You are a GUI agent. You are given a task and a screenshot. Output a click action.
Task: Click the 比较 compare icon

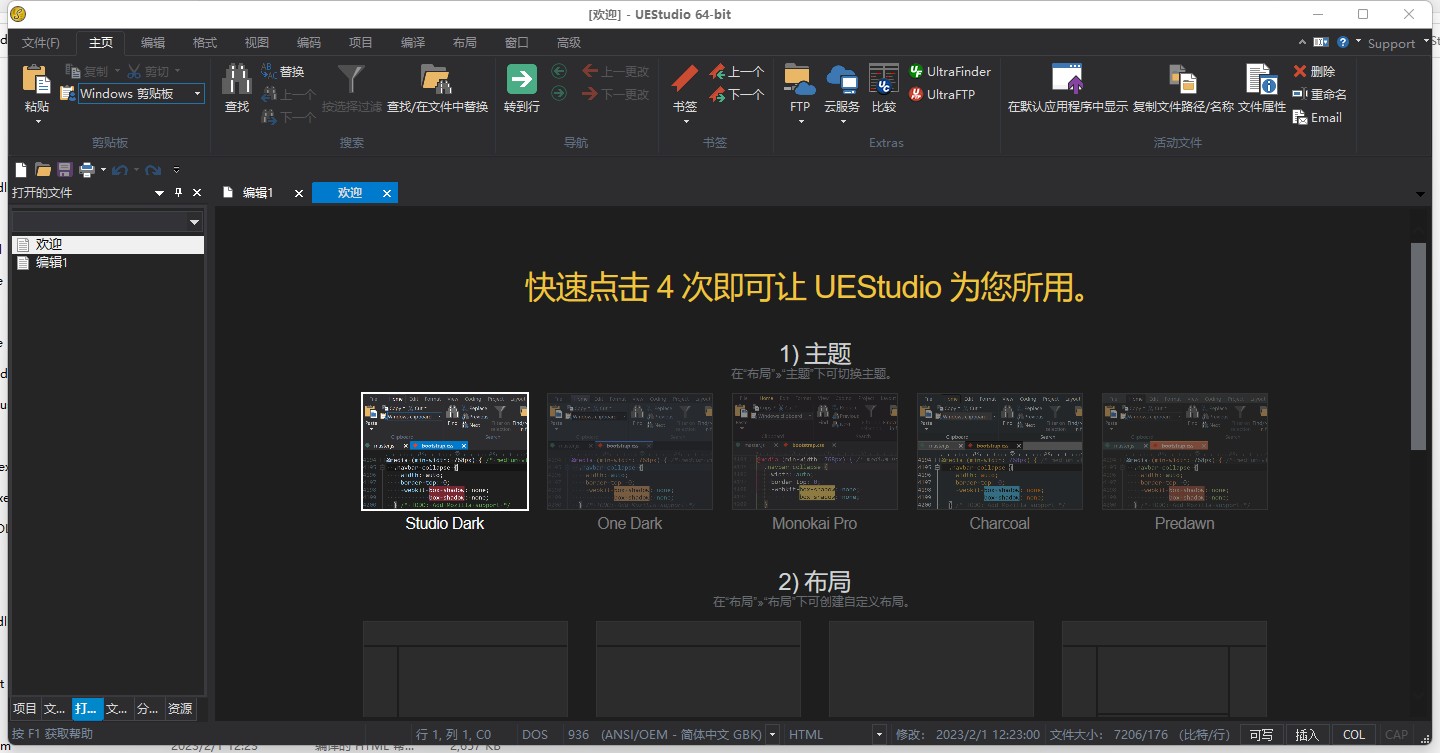click(884, 80)
